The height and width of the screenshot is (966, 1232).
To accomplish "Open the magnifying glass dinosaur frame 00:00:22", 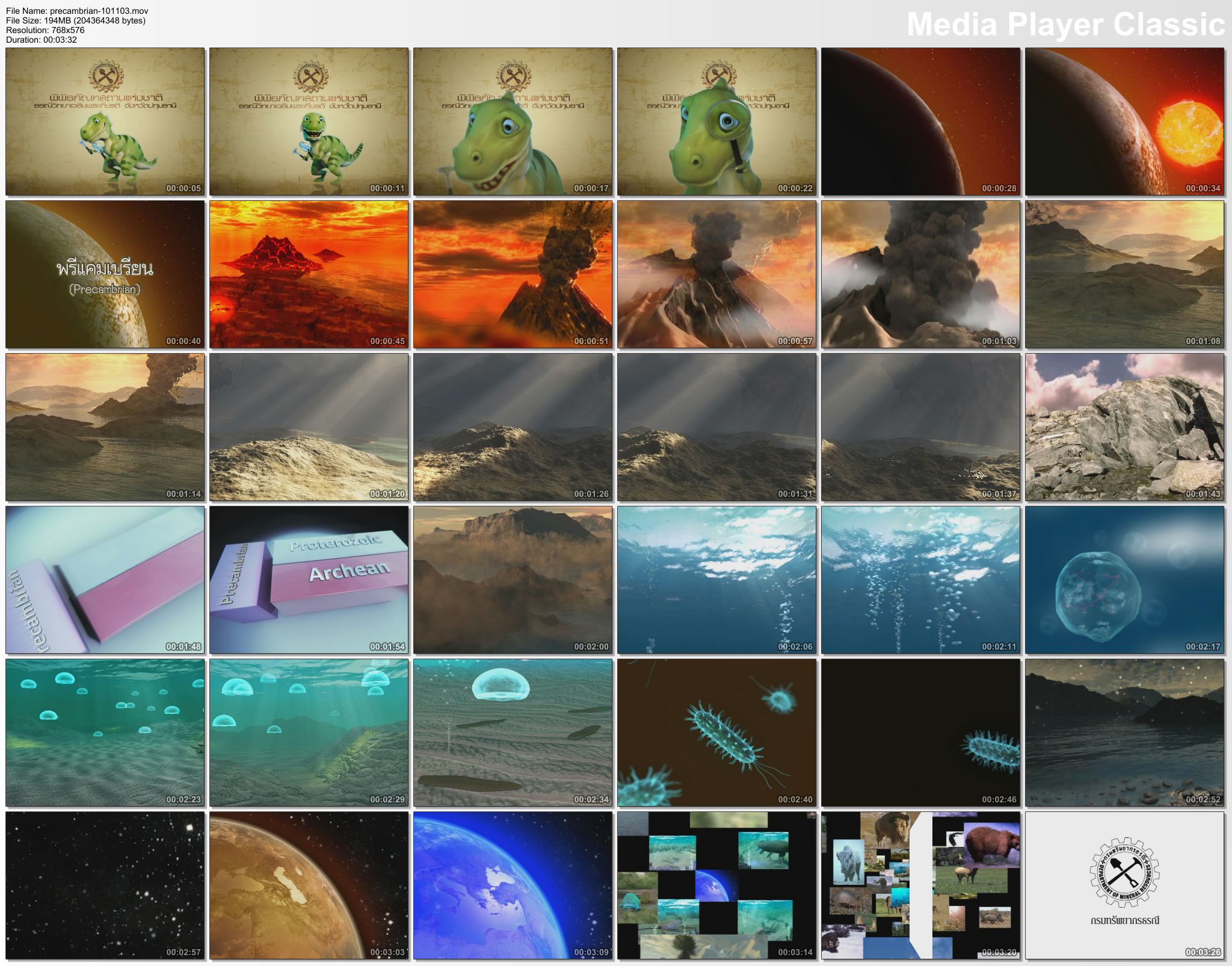I will [717, 122].
